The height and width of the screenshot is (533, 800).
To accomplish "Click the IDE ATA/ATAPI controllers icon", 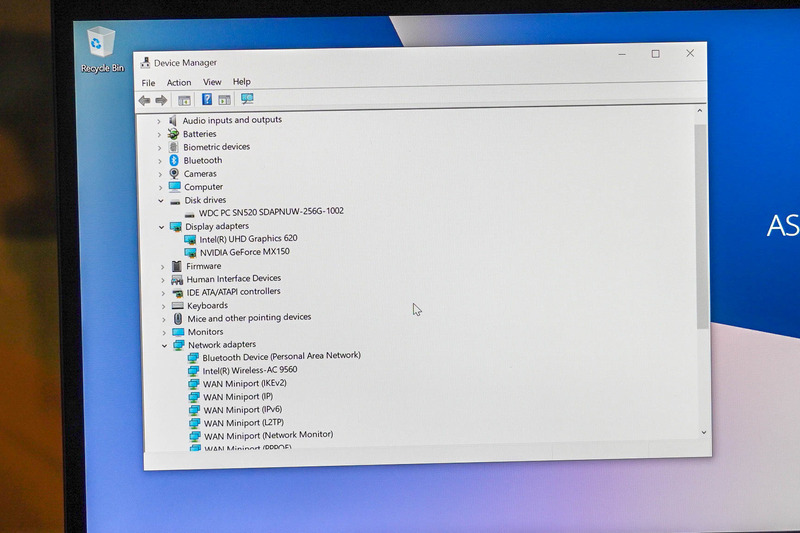I will [177, 293].
